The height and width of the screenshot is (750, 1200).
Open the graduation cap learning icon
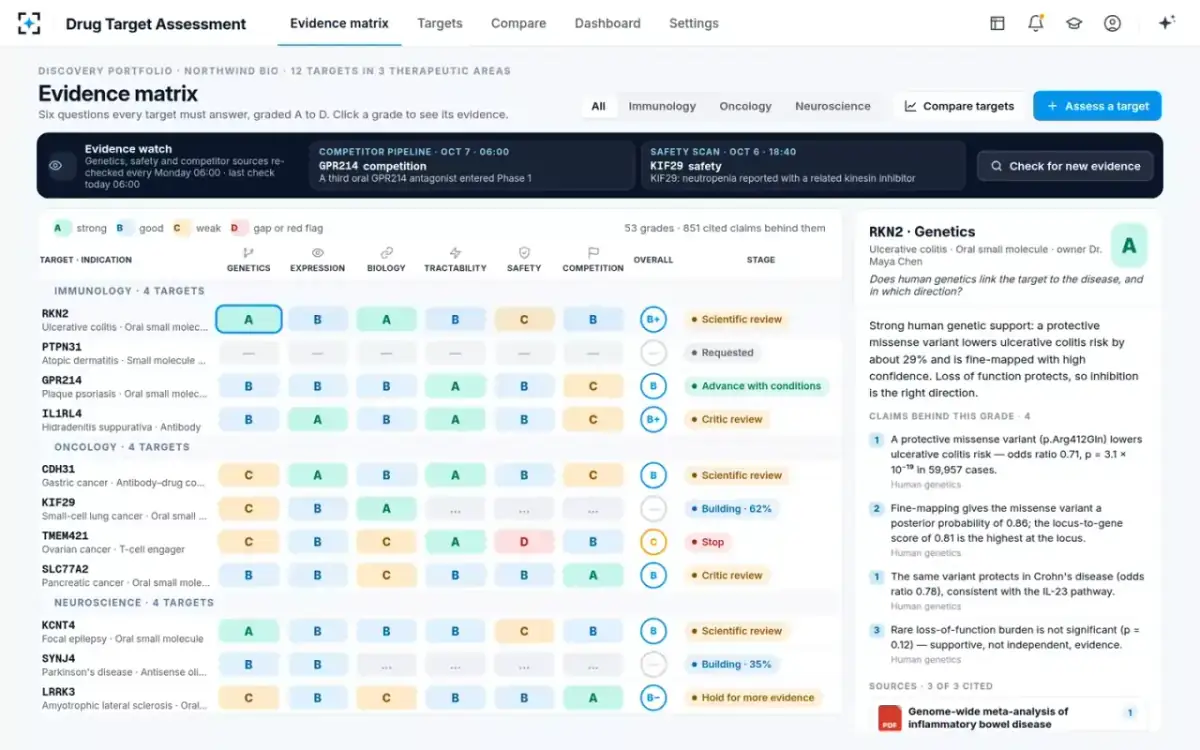tap(1074, 23)
